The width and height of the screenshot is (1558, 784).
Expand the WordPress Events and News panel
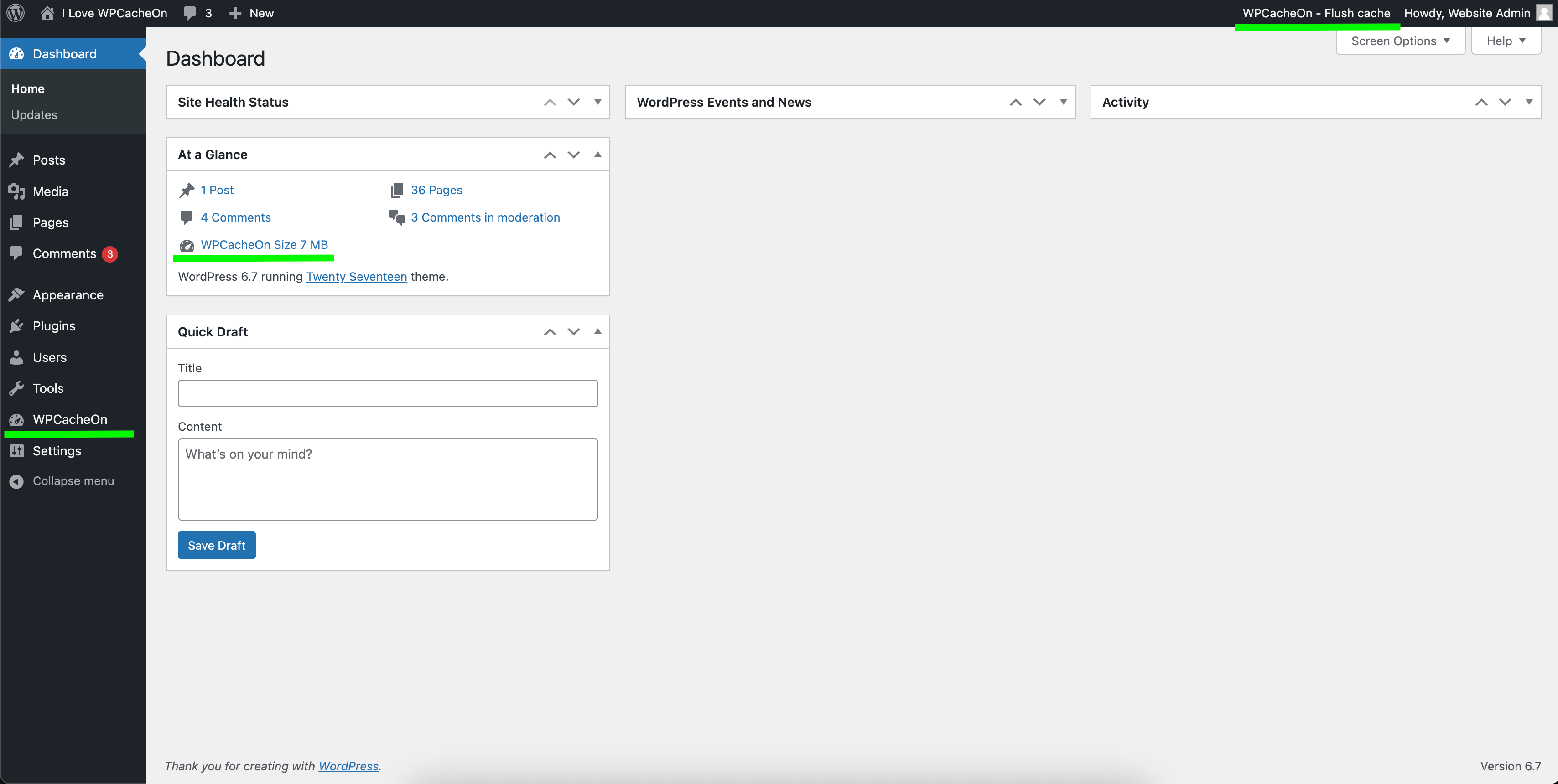[1063, 102]
